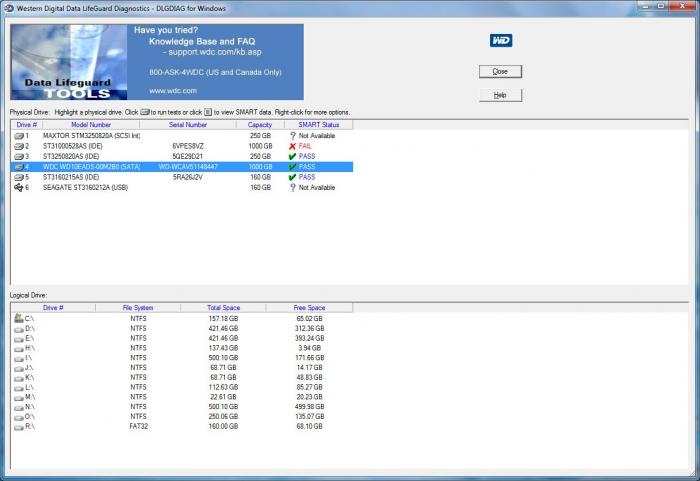The height and width of the screenshot is (481, 700).
Task: Select the M:\ logical drive icon
Action: coord(19,398)
